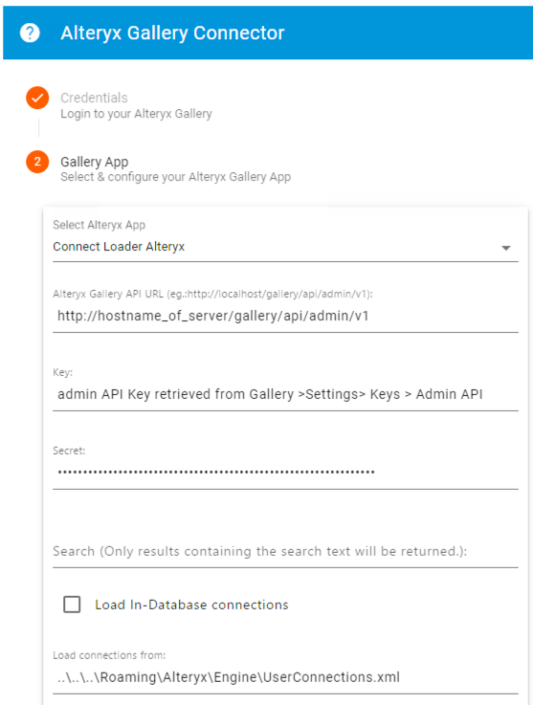This screenshot has width=533, height=705.
Task: Expand the Select Alteryx App dropdown arrow
Action: point(506,248)
